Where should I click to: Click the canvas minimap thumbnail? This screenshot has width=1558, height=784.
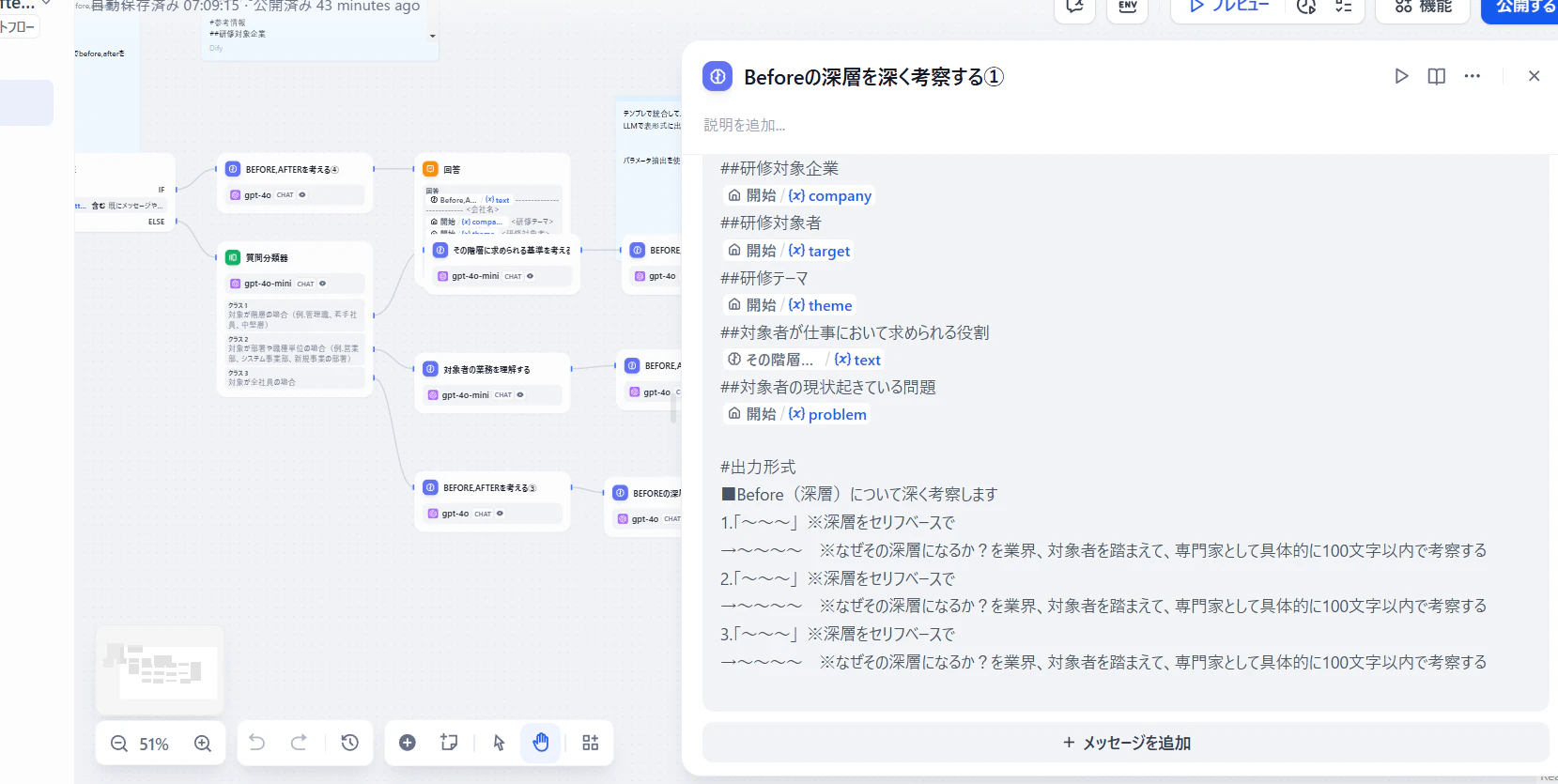coord(161,669)
